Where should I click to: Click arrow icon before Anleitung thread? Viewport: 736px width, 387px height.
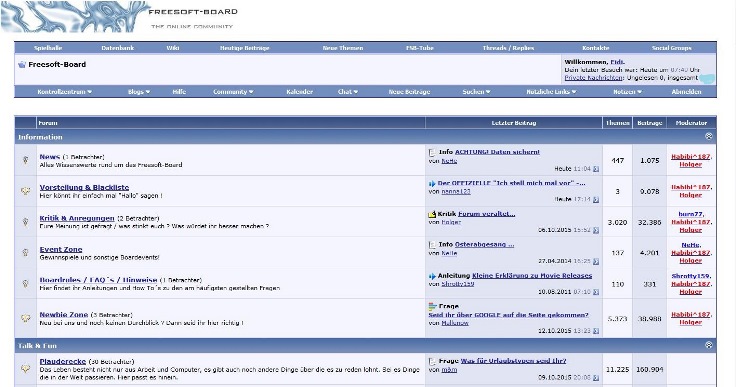point(432,276)
